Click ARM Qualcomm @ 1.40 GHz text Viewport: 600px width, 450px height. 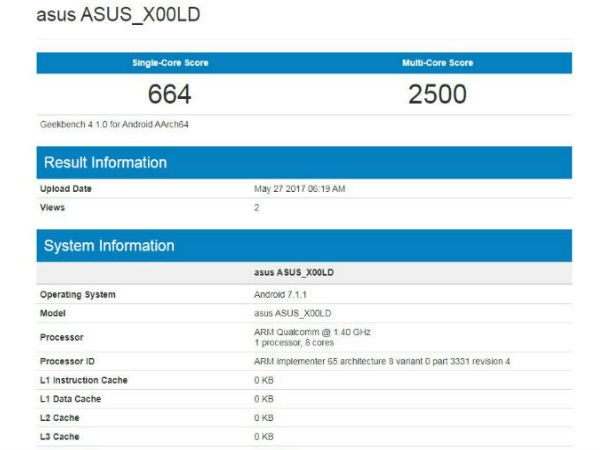312,332
